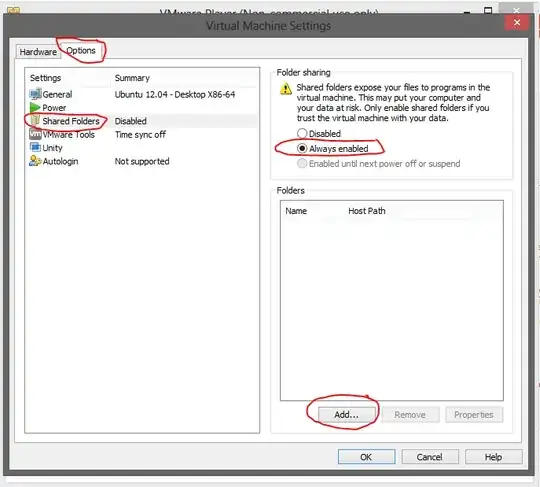
Task: Click the yellow warning triangle icon
Action: 286,89
